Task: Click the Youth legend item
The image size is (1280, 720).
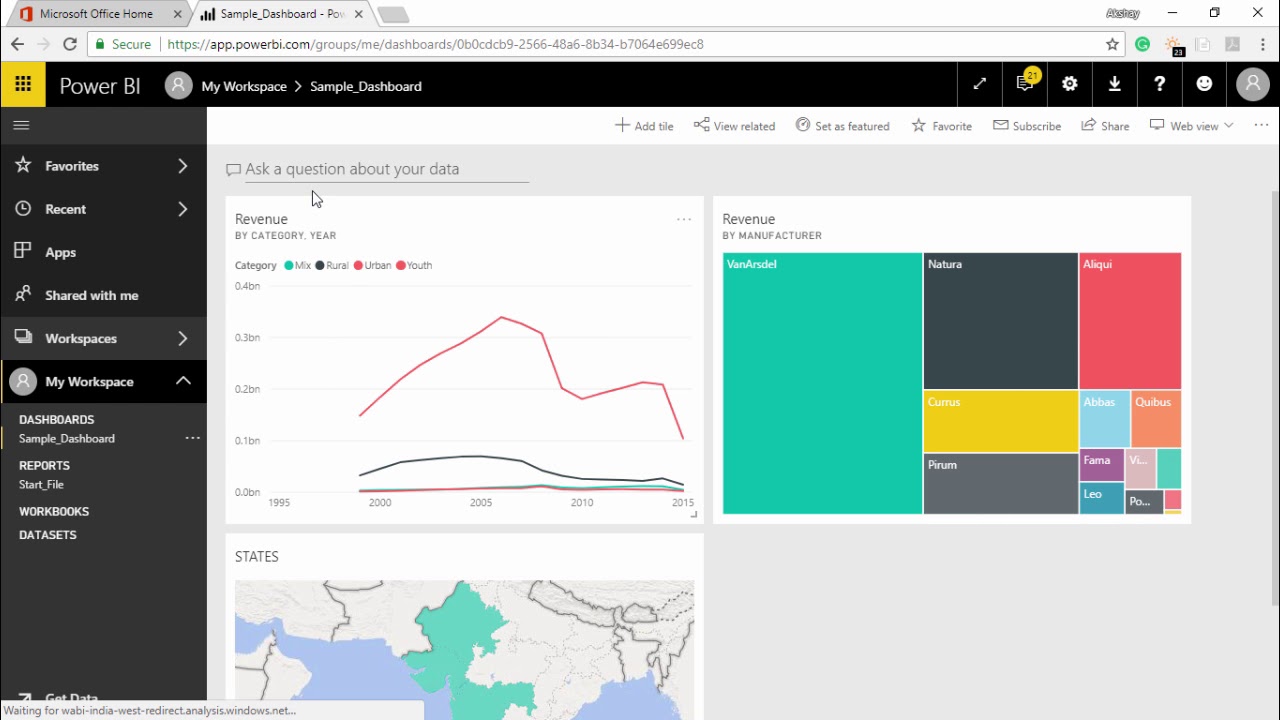Action: pyautogui.click(x=414, y=265)
